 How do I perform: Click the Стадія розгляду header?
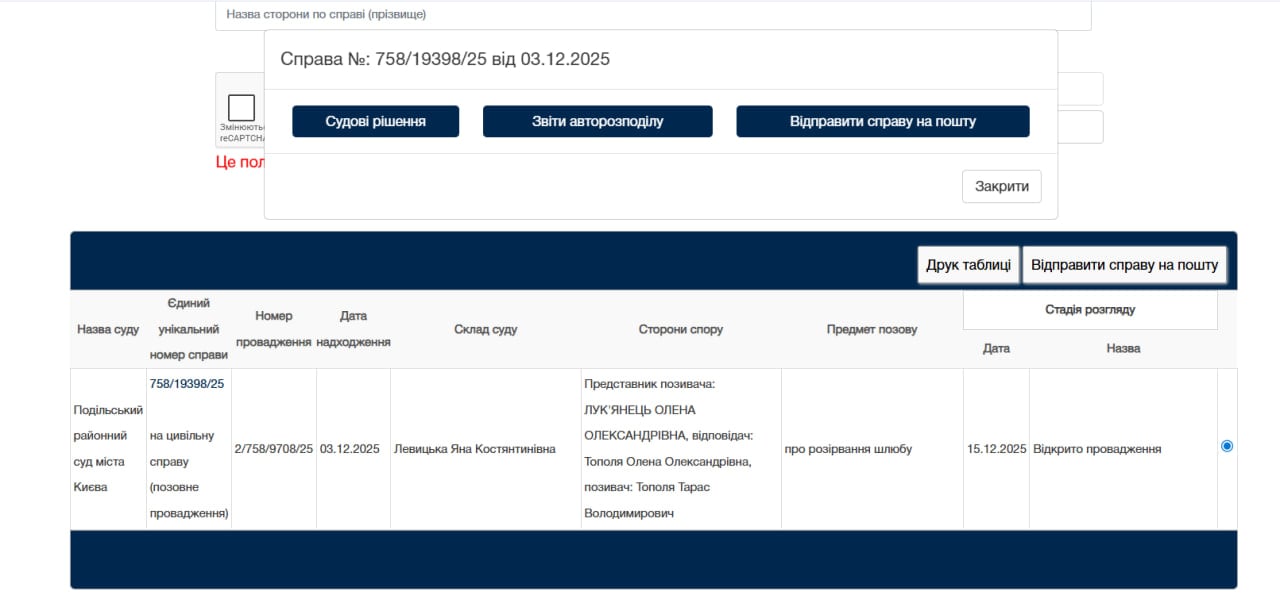pyautogui.click(x=1089, y=310)
